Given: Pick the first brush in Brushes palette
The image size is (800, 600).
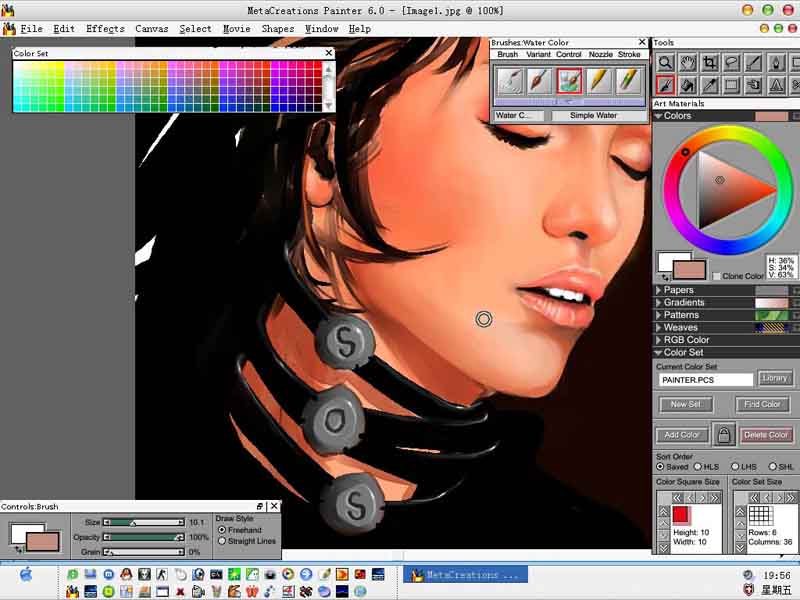Looking at the screenshot, I should point(510,81).
